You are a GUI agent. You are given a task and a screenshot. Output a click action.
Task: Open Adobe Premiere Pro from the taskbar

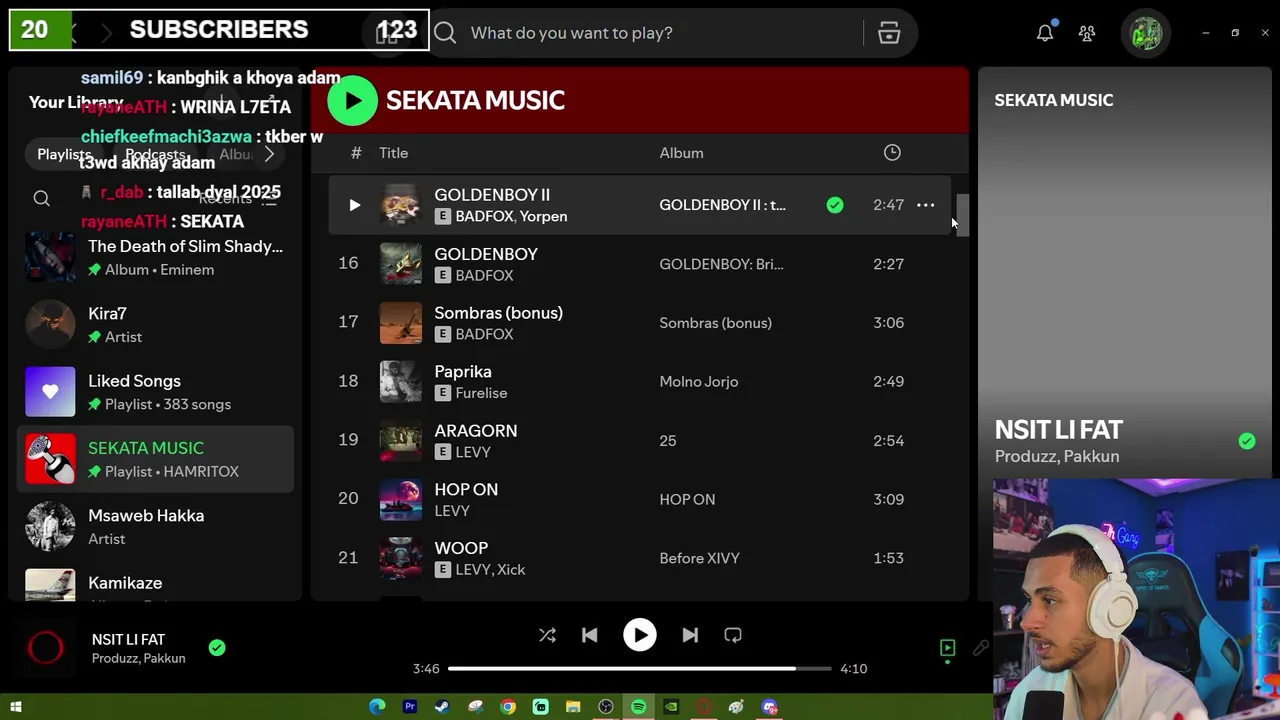click(409, 707)
